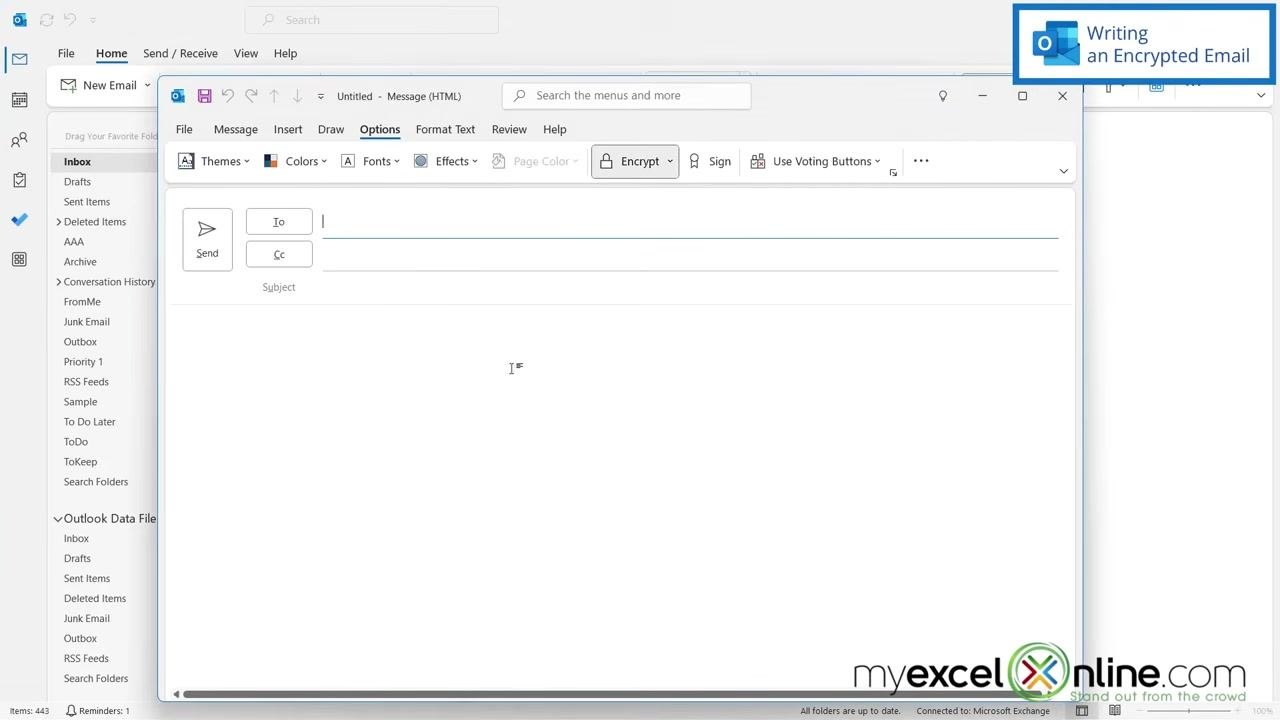Collapse Outlook Data File group
The width and height of the screenshot is (1280, 720).
(x=58, y=519)
